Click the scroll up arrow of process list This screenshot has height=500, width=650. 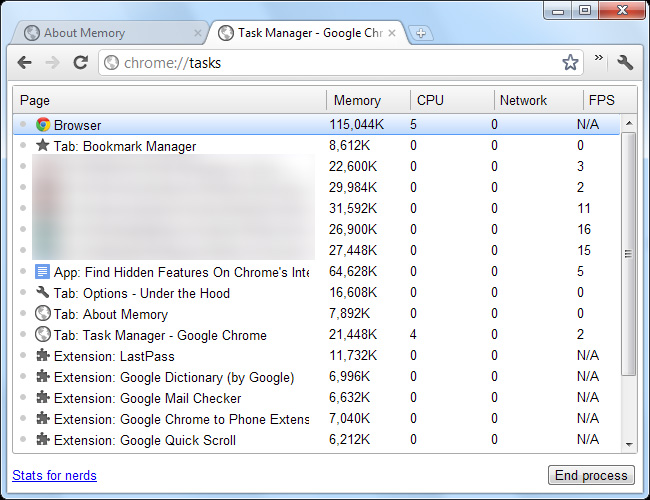coord(629,123)
